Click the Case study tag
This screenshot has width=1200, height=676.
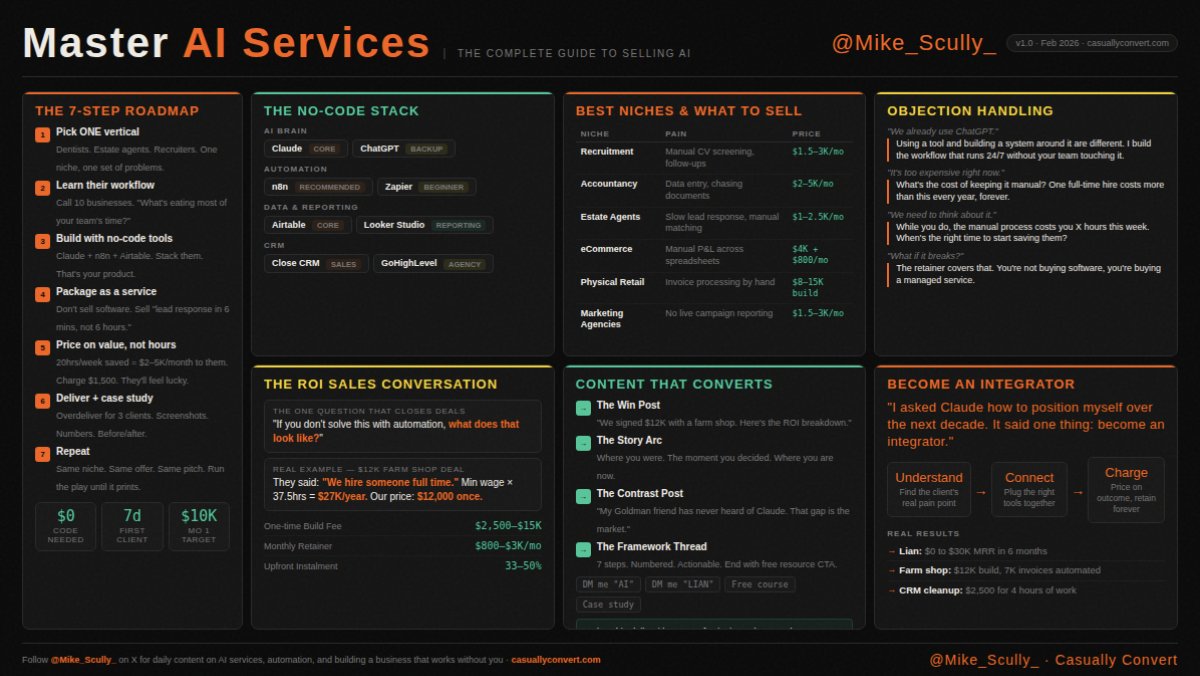[x=609, y=604]
